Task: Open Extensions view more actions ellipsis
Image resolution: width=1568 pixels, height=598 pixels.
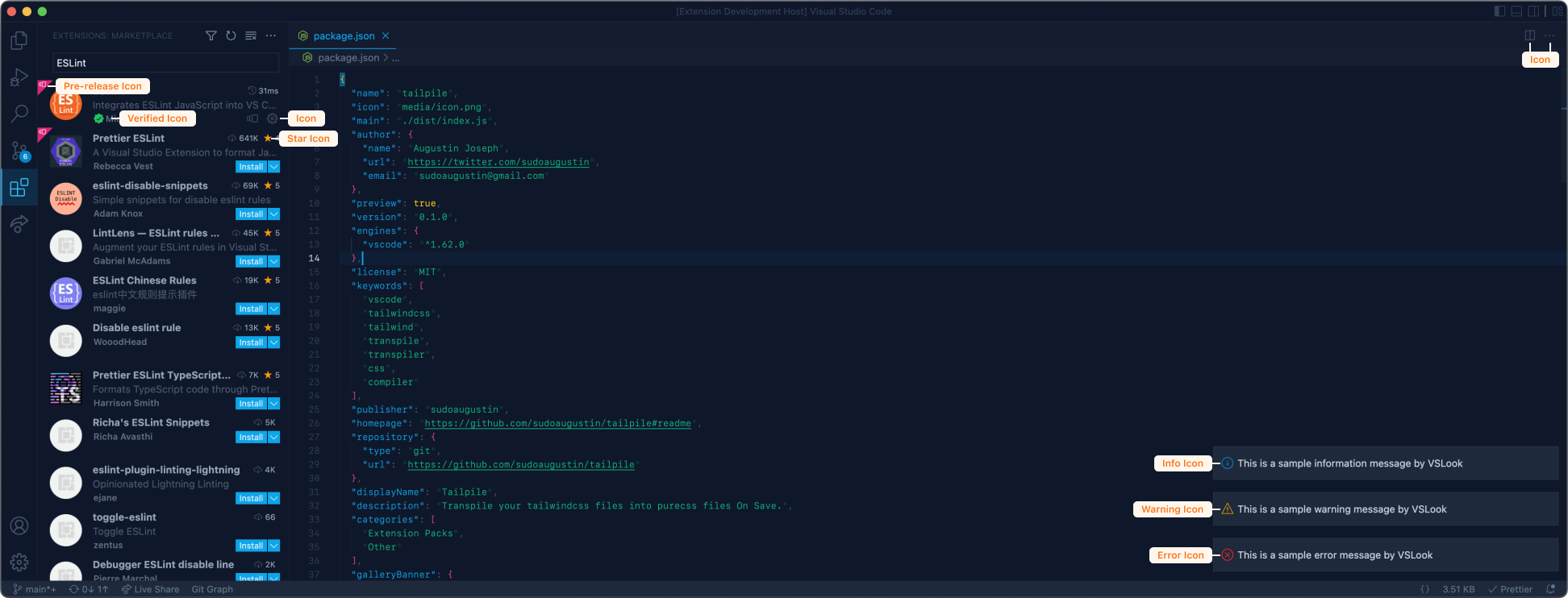Action: [x=271, y=35]
